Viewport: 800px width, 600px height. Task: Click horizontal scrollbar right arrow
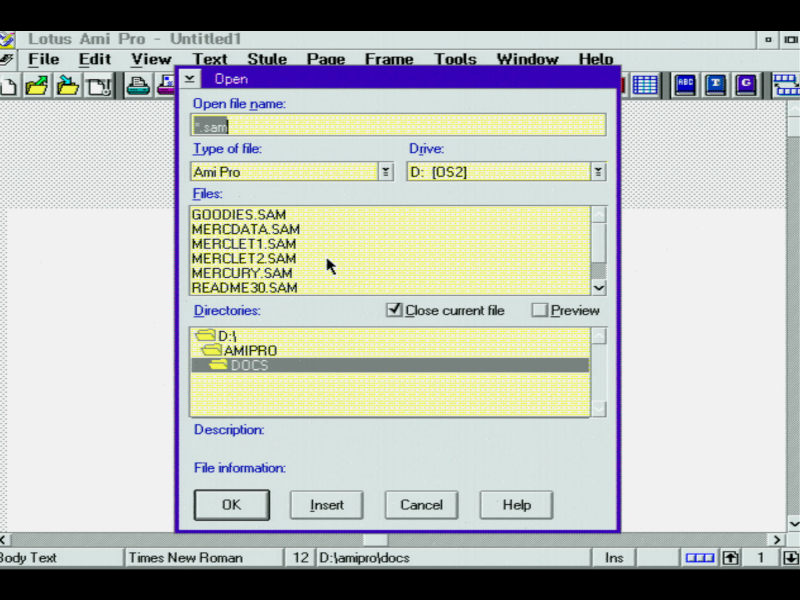click(x=777, y=539)
